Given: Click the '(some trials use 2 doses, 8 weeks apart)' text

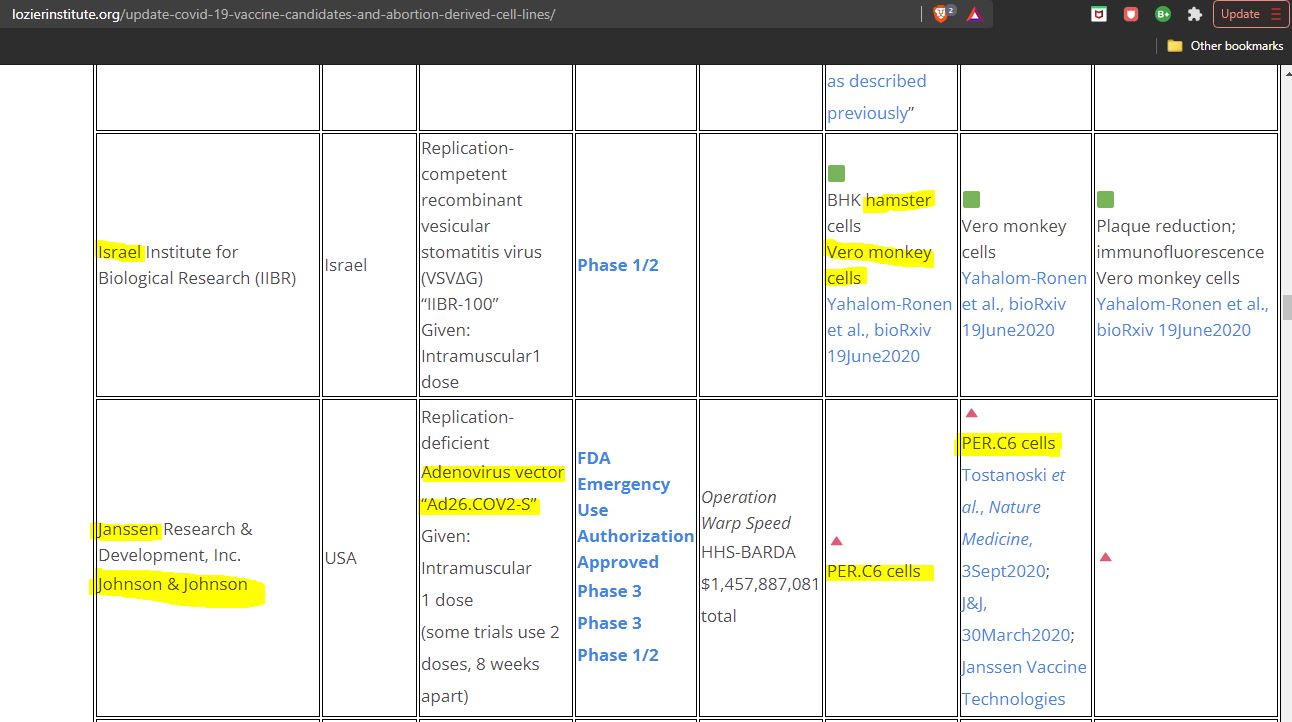Looking at the screenshot, I should point(490,664).
